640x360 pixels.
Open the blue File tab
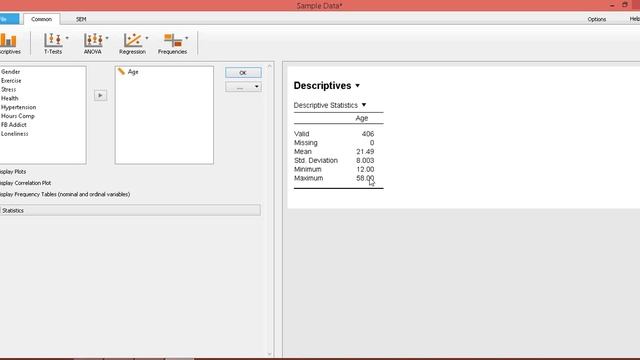pyautogui.click(x=9, y=19)
